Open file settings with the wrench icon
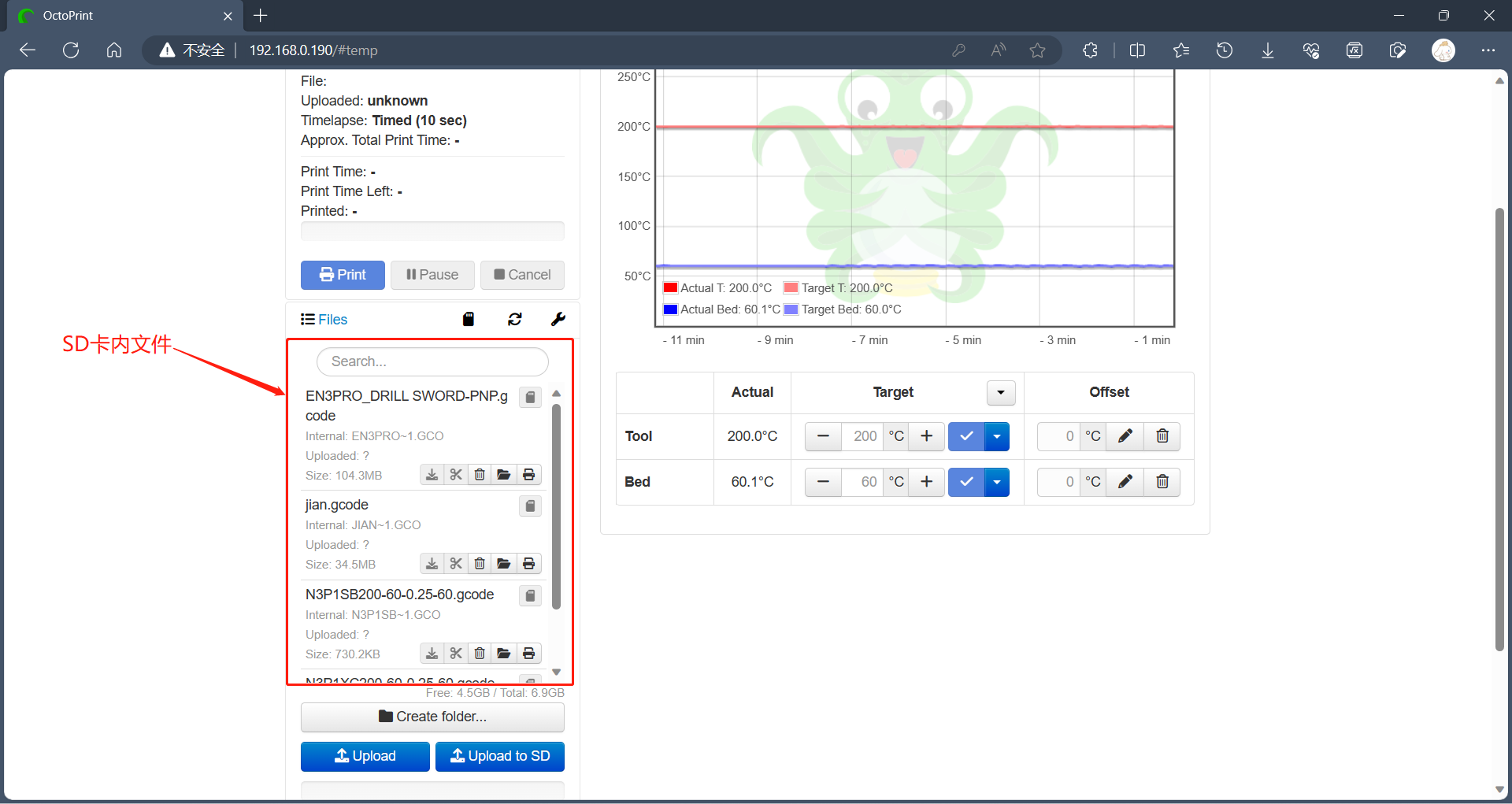1512x804 pixels. click(x=558, y=319)
